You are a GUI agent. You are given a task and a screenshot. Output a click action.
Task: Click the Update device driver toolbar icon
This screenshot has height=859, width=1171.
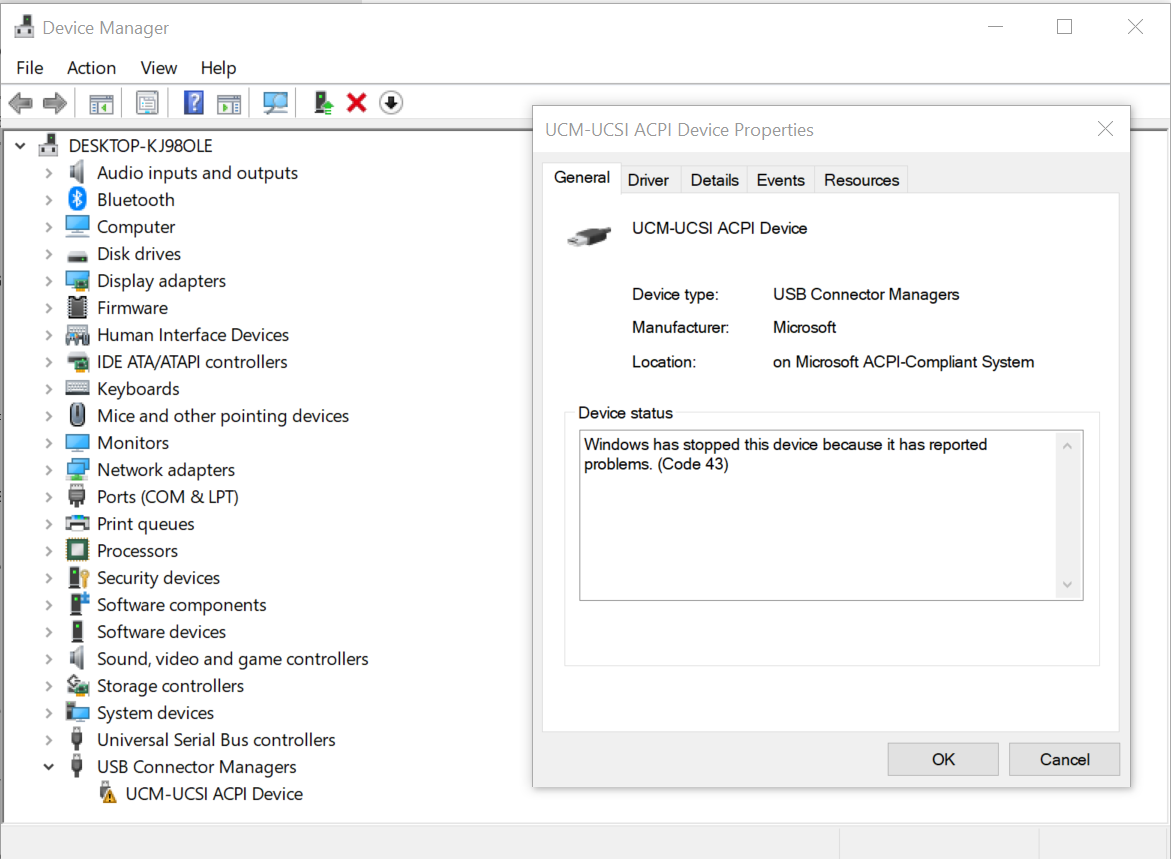[x=323, y=102]
